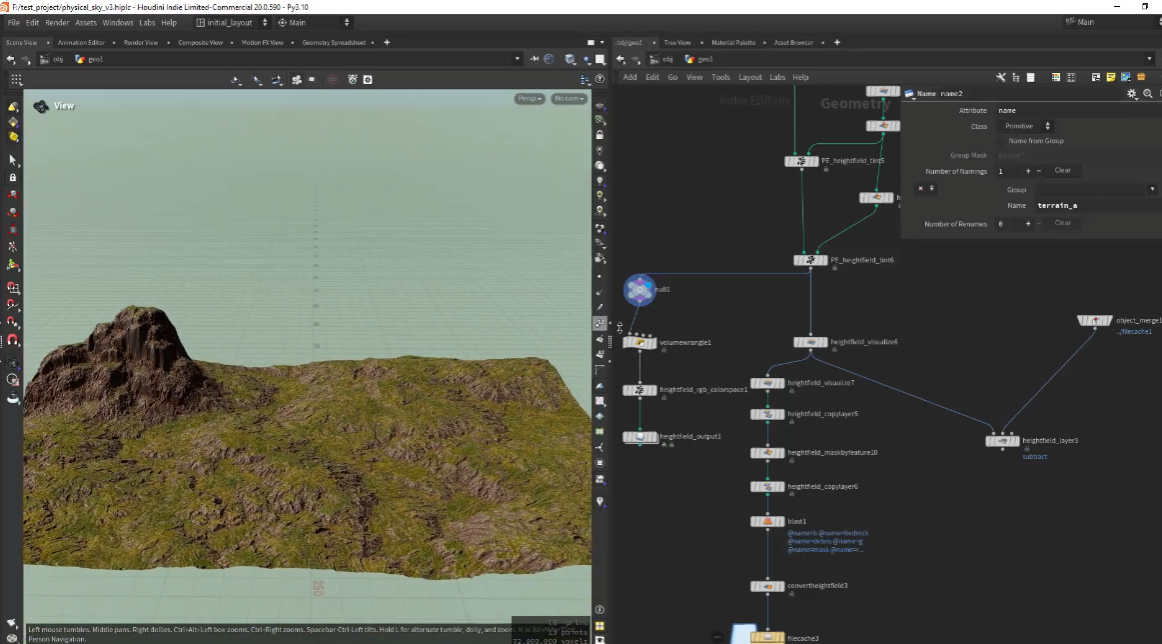This screenshot has width=1162, height=644.
Task: Select the heightfield_layer3 node
Action: pos(1002,441)
